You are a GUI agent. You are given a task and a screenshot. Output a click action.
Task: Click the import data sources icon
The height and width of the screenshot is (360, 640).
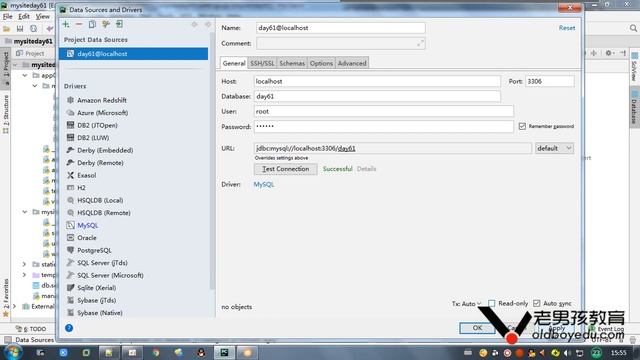coord(119,24)
